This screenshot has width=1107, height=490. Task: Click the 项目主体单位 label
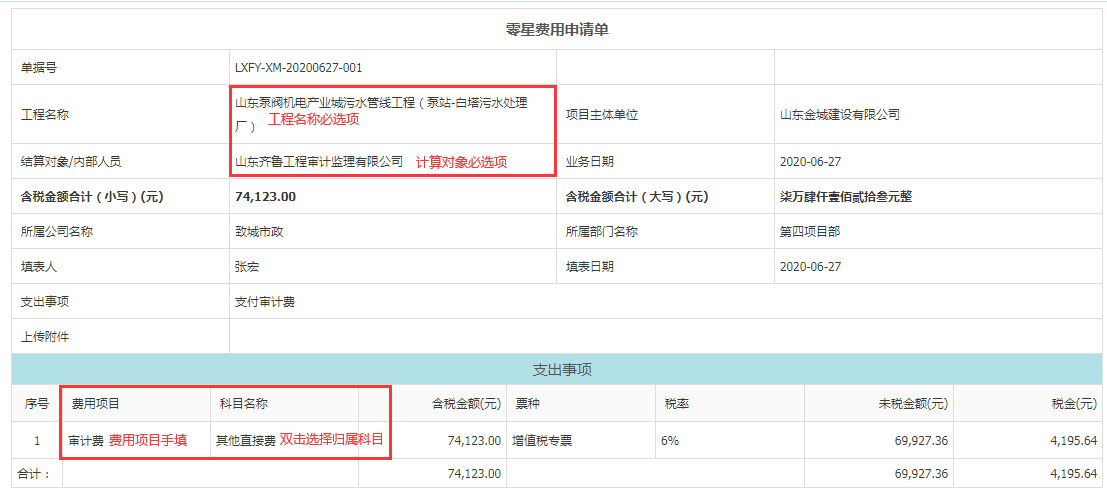pyautogui.click(x=602, y=114)
